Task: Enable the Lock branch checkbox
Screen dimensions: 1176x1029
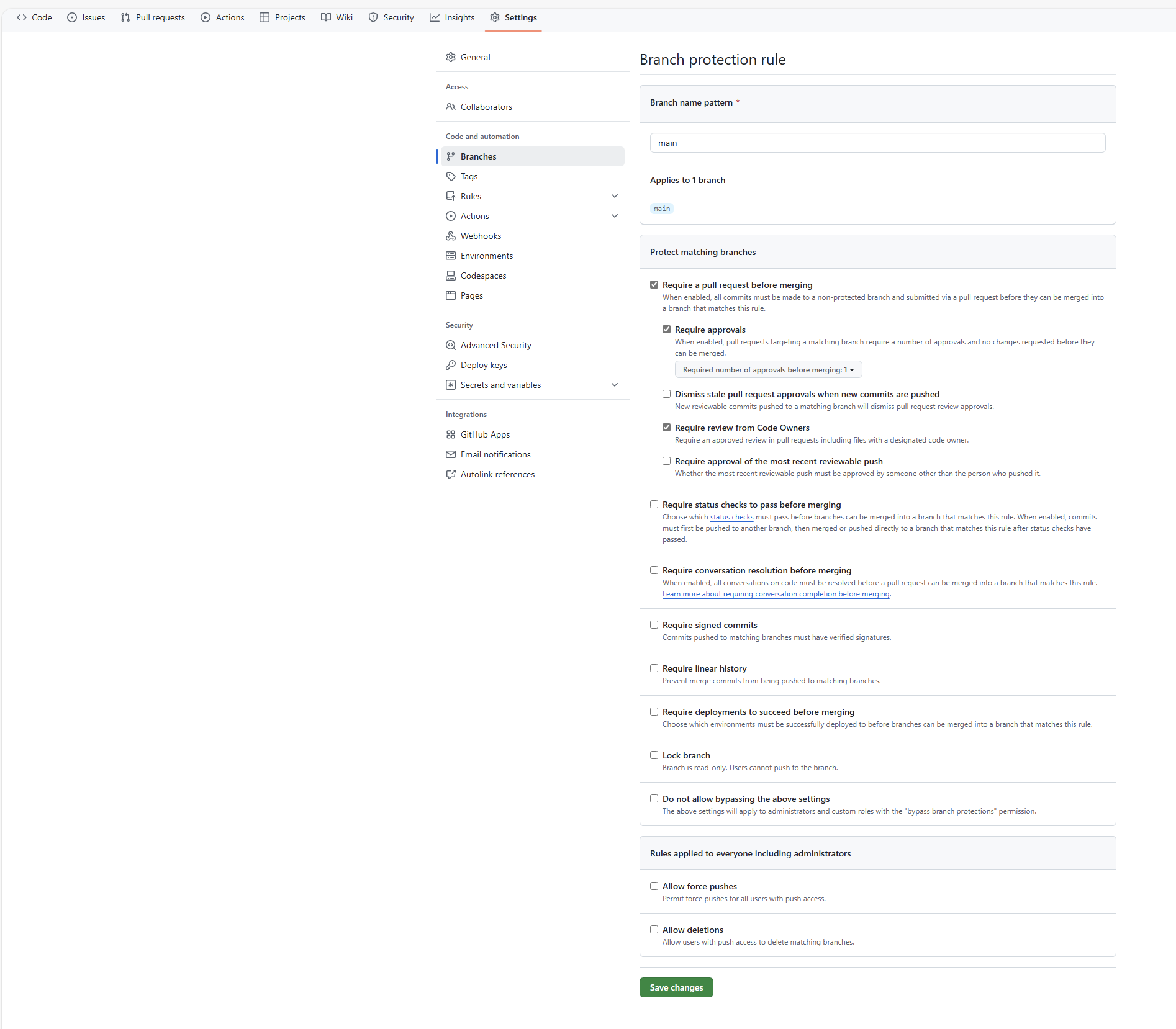Action: tap(654, 755)
